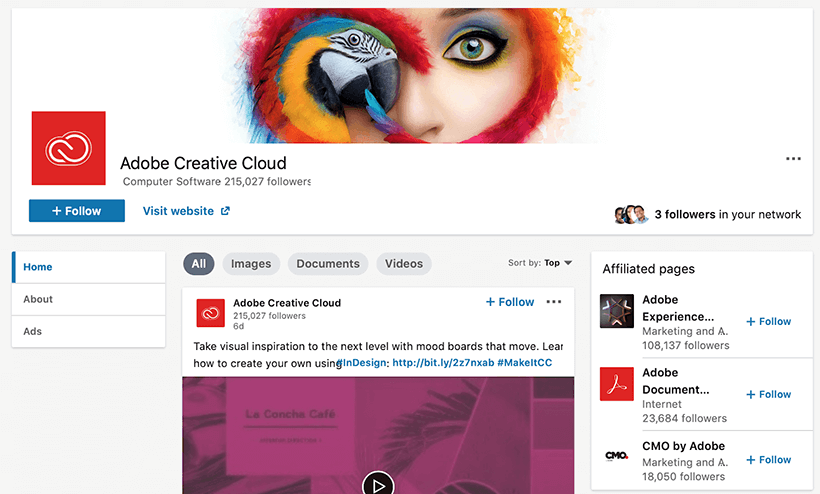820x494 pixels.
Task: Open the Adobe Experience affiliated page name
Action: tap(678, 308)
